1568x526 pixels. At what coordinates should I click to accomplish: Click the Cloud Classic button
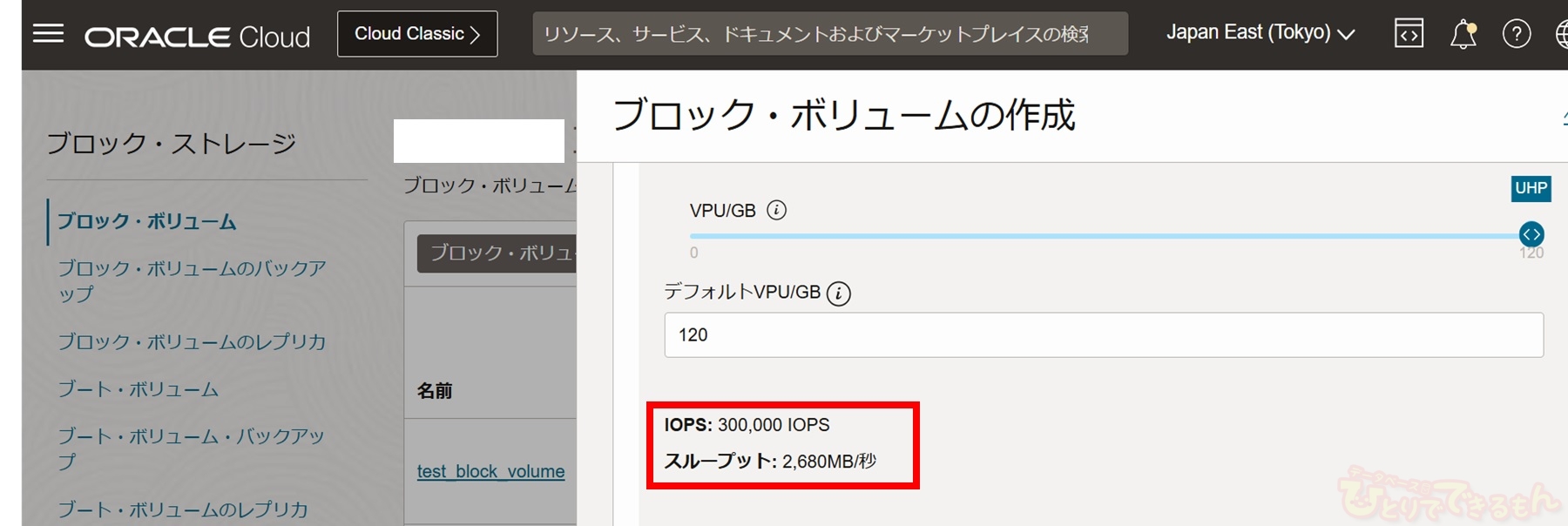click(x=417, y=34)
